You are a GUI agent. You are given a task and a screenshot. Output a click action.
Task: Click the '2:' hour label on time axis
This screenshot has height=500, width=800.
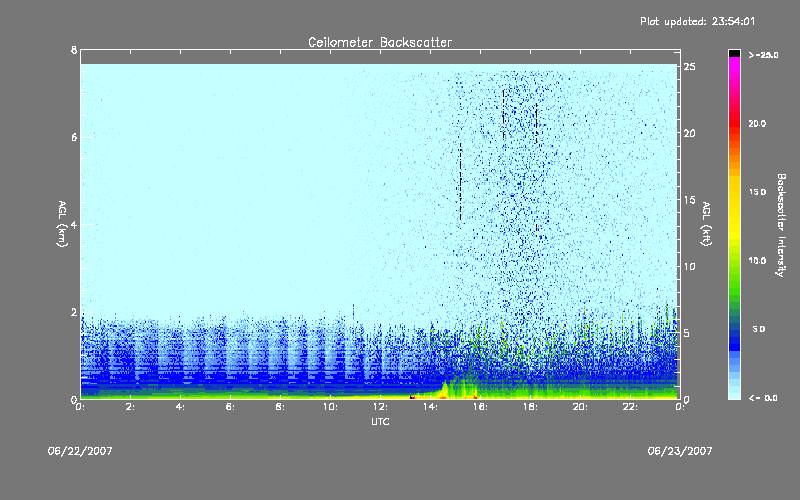click(x=131, y=407)
